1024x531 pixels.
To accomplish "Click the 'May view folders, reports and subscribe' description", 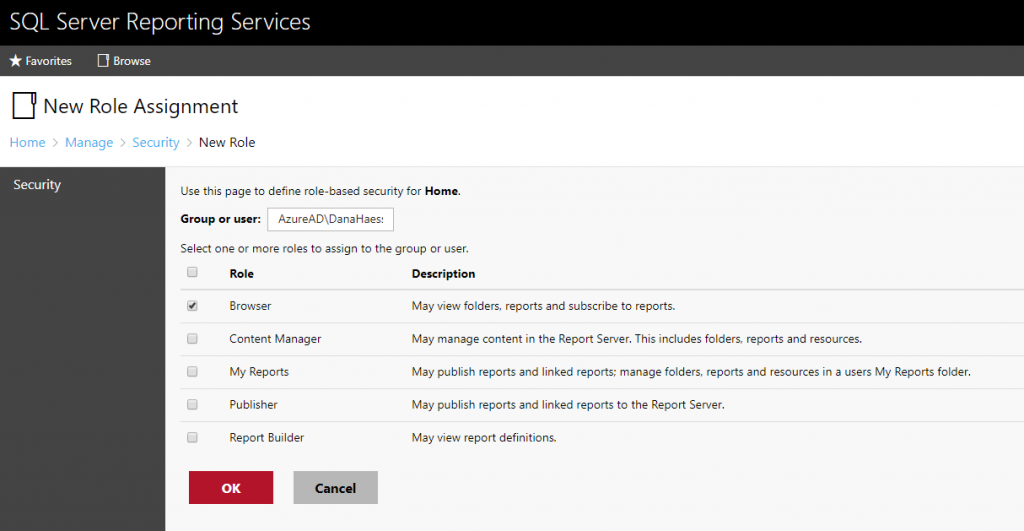I will click(543, 306).
